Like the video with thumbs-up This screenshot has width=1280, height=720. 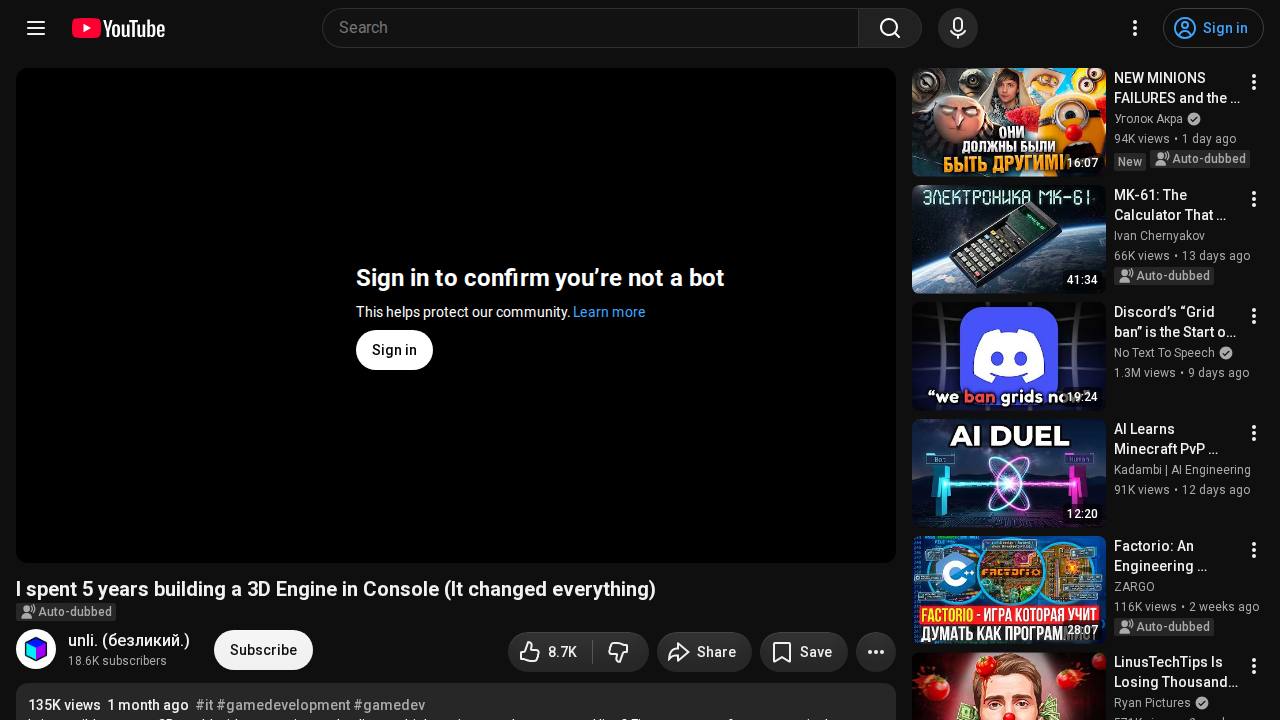pos(550,652)
